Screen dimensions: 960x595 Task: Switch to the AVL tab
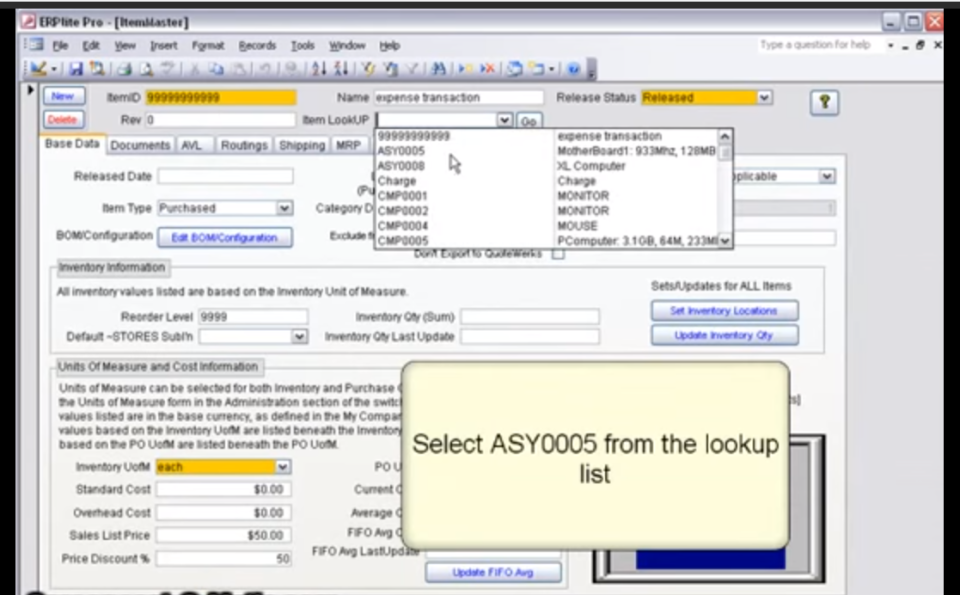[192, 145]
